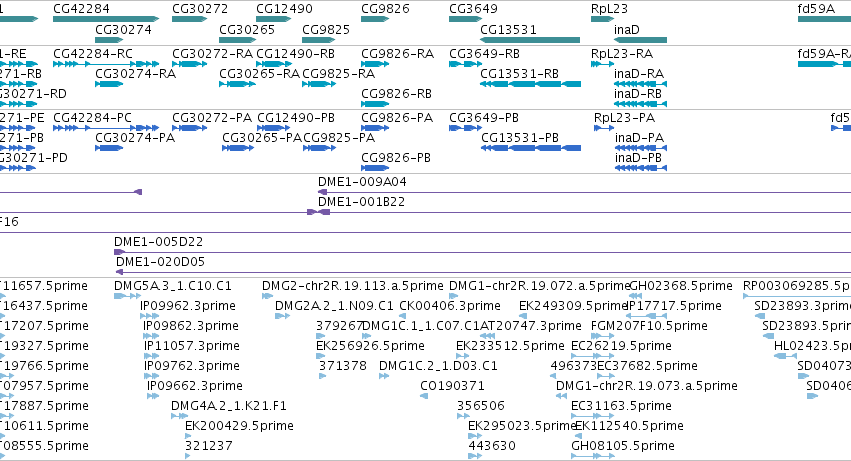Click the CG9826 gene label
Viewport: 851px width, 461px height.
click(x=385, y=9)
